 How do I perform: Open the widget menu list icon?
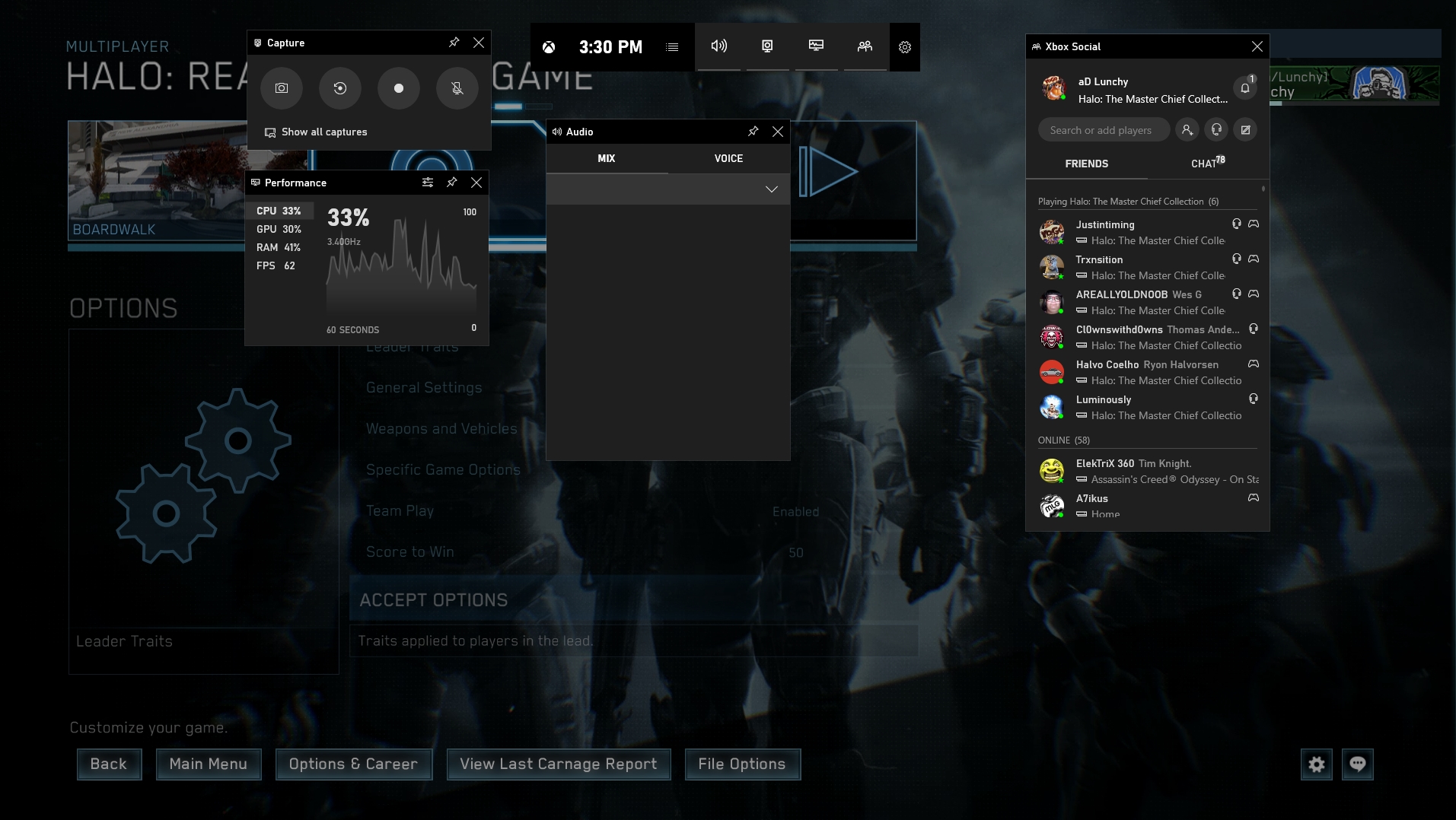[x=672, y=47]
